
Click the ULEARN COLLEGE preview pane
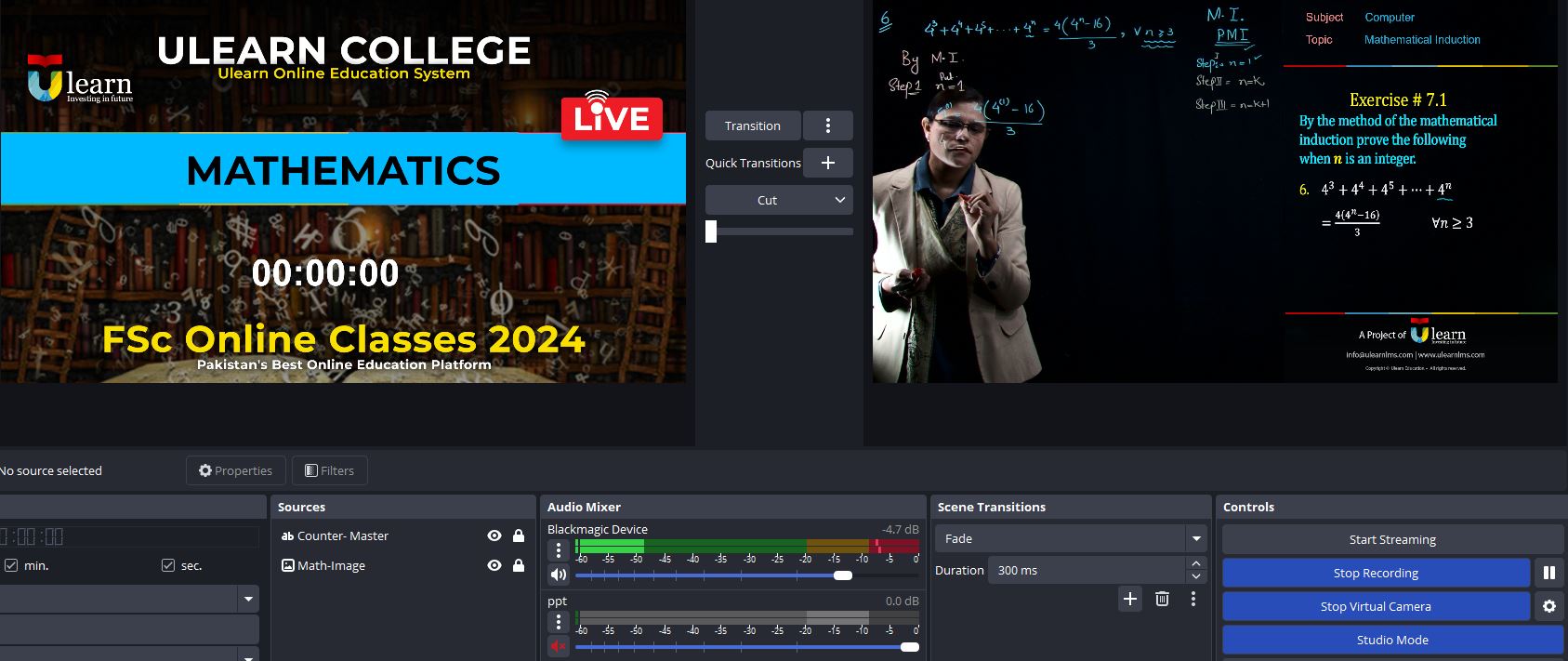point(343,192)
